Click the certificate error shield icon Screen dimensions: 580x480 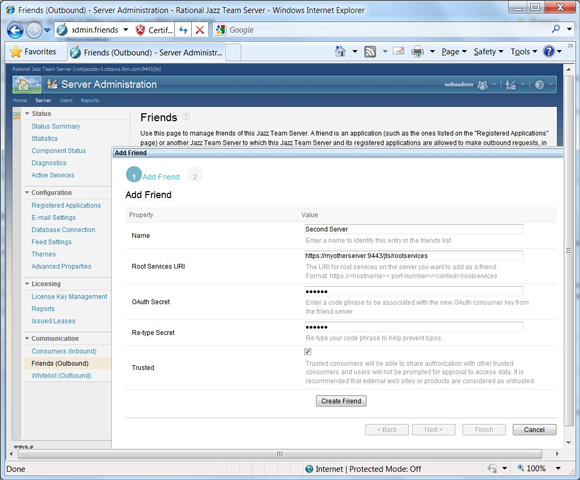[140, 30]
